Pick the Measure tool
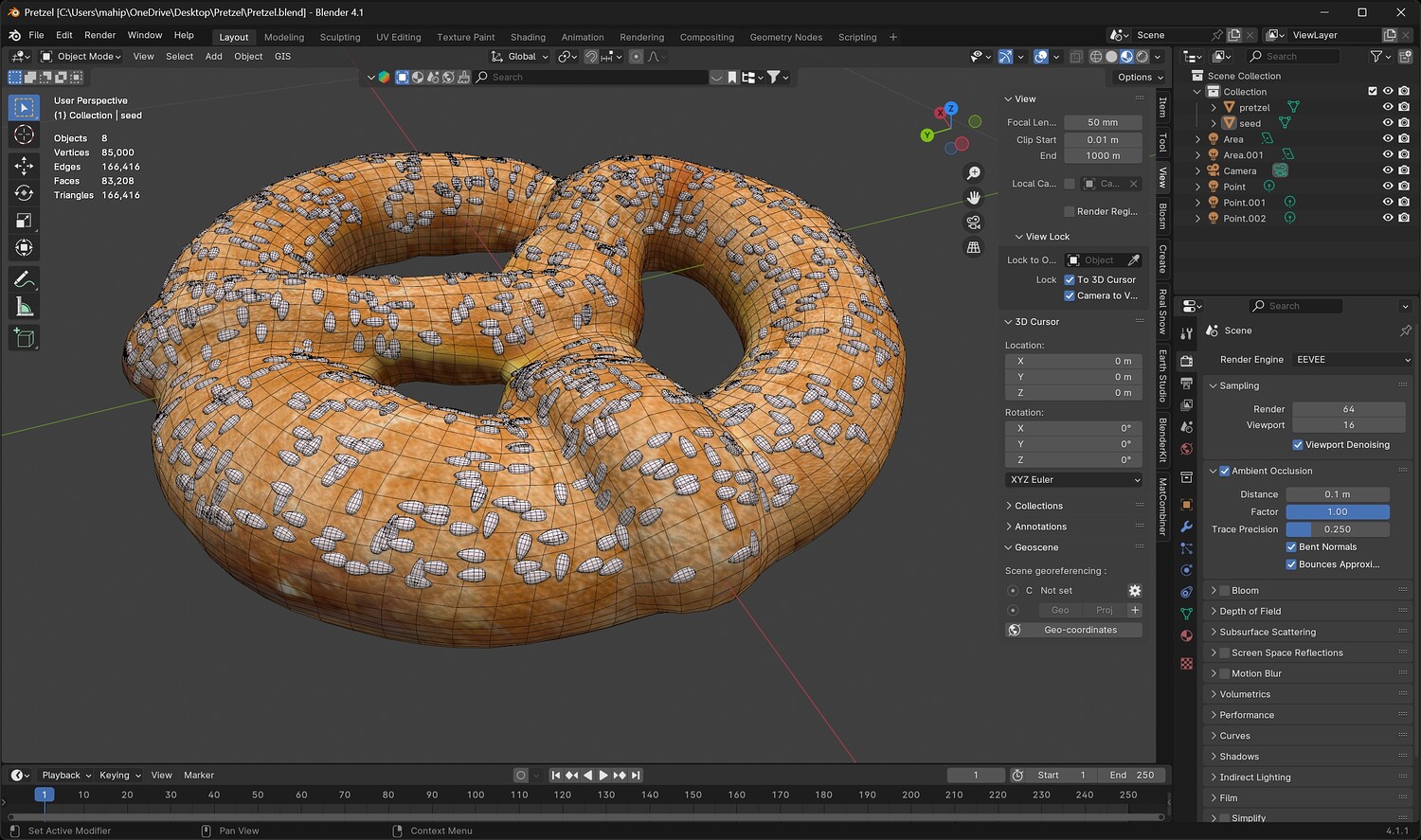Viewport: 1421px width, 840px height. [x=25, y=307]
